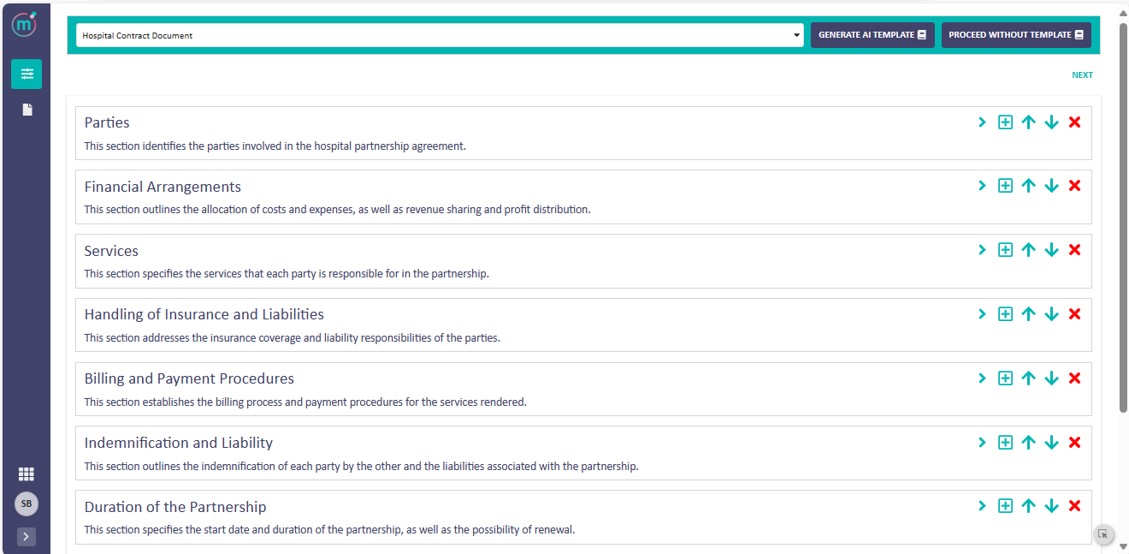Click Handling of Insurance and Liabilities title
1129x554 pixels.
(204, 315)
